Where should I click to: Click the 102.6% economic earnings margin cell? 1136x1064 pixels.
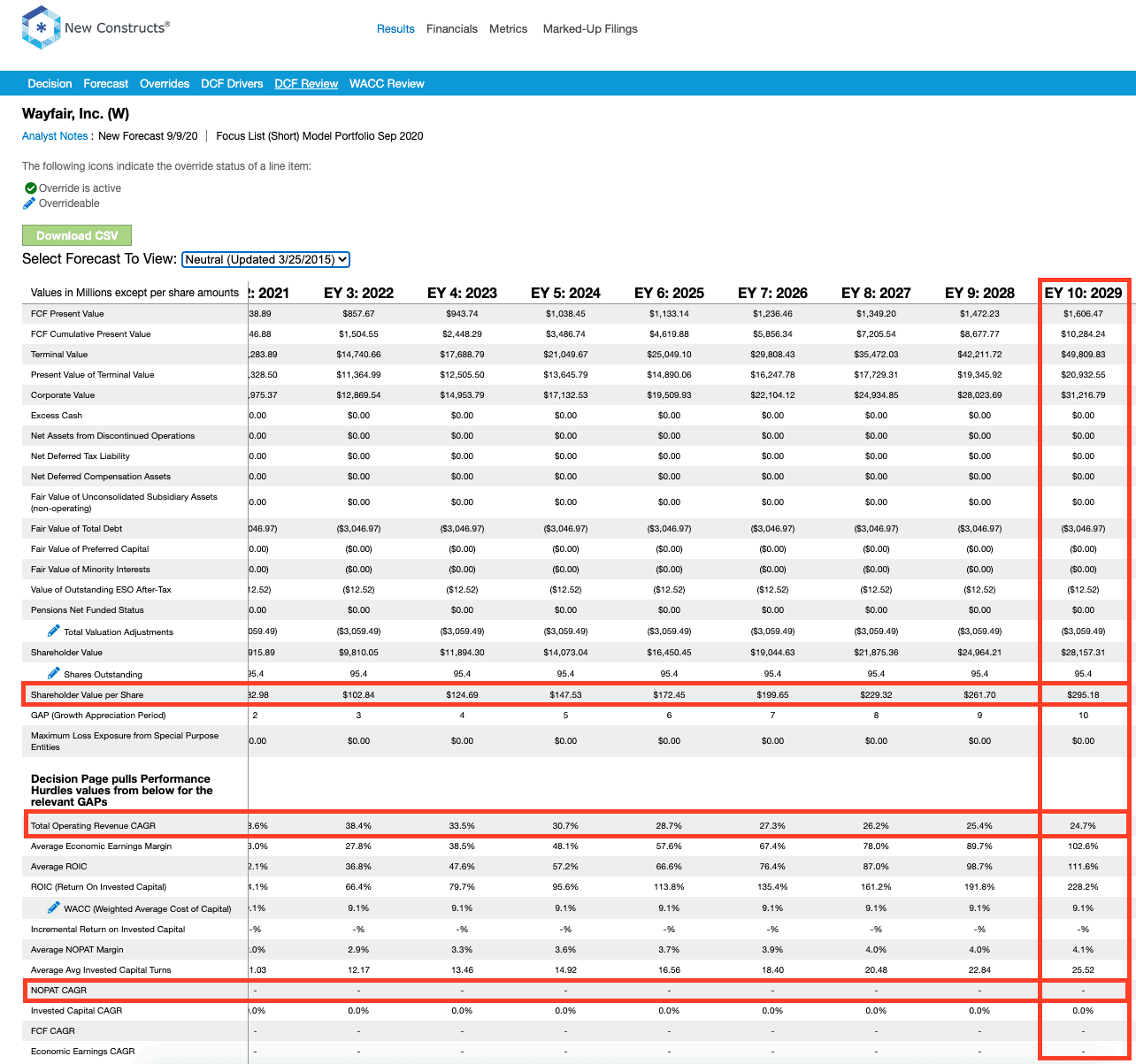click(1083, 846)
